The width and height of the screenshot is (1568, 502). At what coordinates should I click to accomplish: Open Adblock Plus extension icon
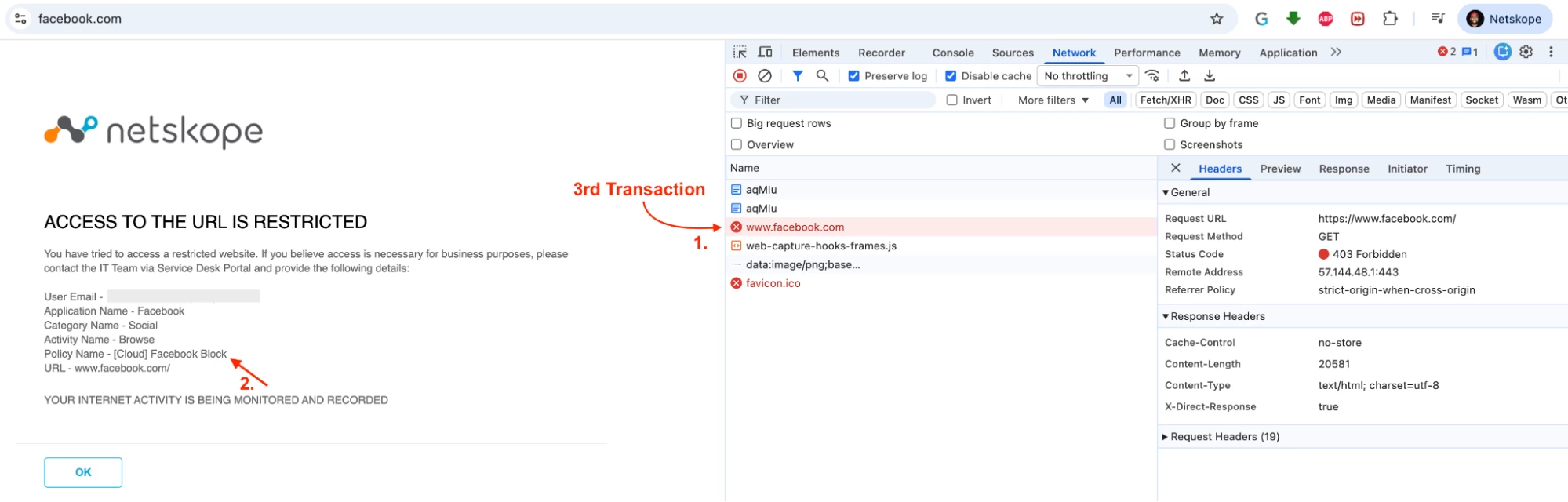tap(1326, 19)
